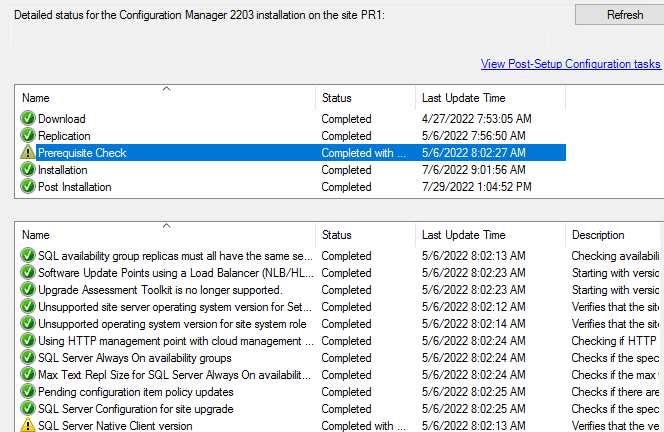Click 'Checking if HTTP' description cell
Viewport: 664px width, 432px height.
point(614,341)
